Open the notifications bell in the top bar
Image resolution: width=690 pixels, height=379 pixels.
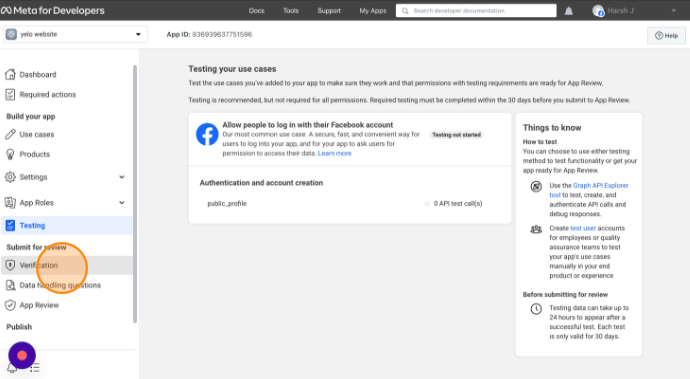pos(569,11)
